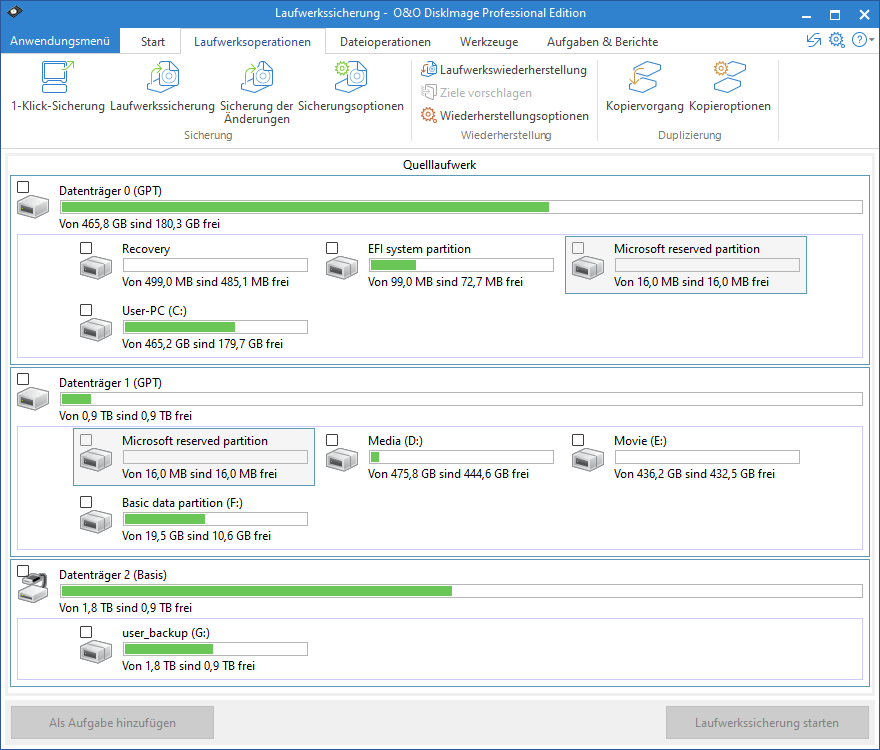Enable the user_backup (G:) checkbox

click(x=85, y=631)
